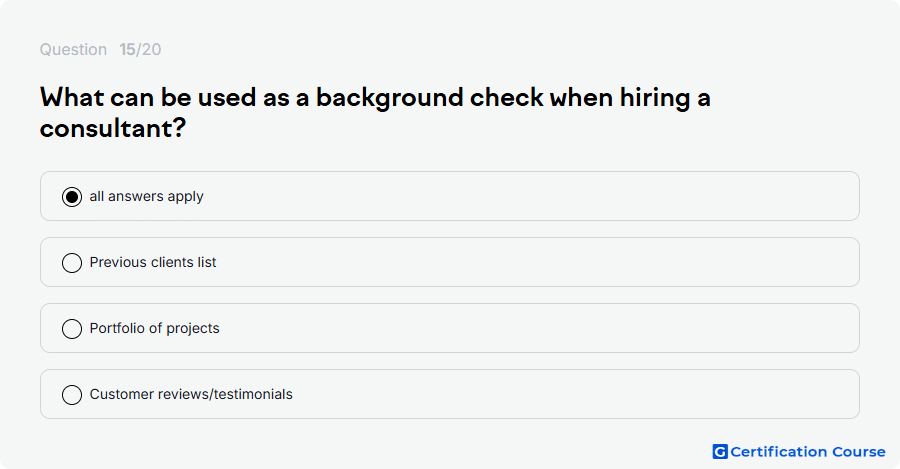The height and width of the screenshot is (469, 900).
Task: Choose the 'Previous clients list' radio button
Action: coord(72,263)
